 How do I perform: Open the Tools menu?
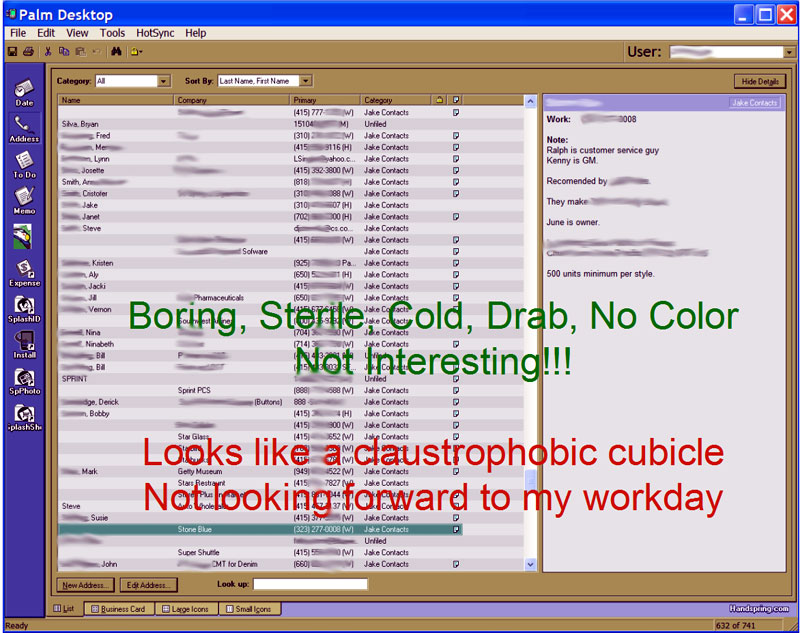click(112, 33)
